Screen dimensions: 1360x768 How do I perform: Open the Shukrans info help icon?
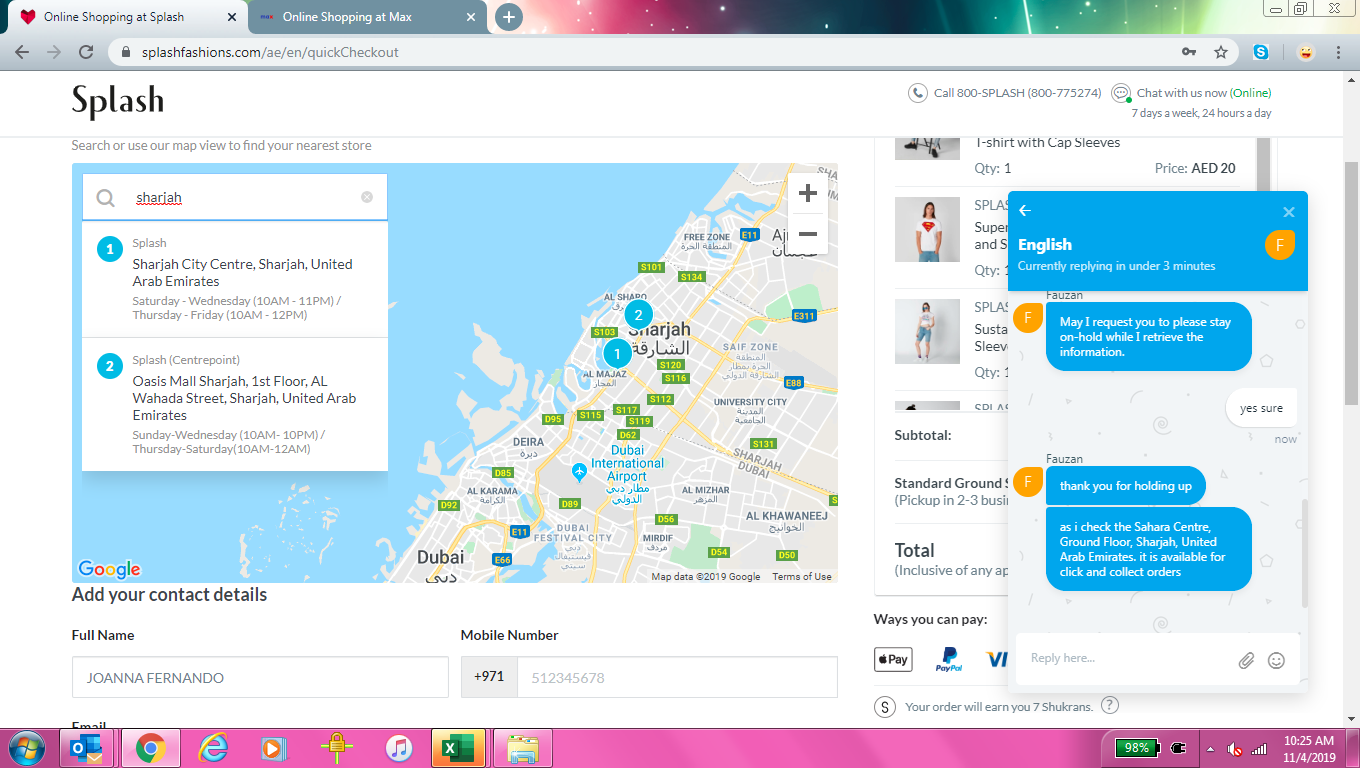click(1109, 706)
